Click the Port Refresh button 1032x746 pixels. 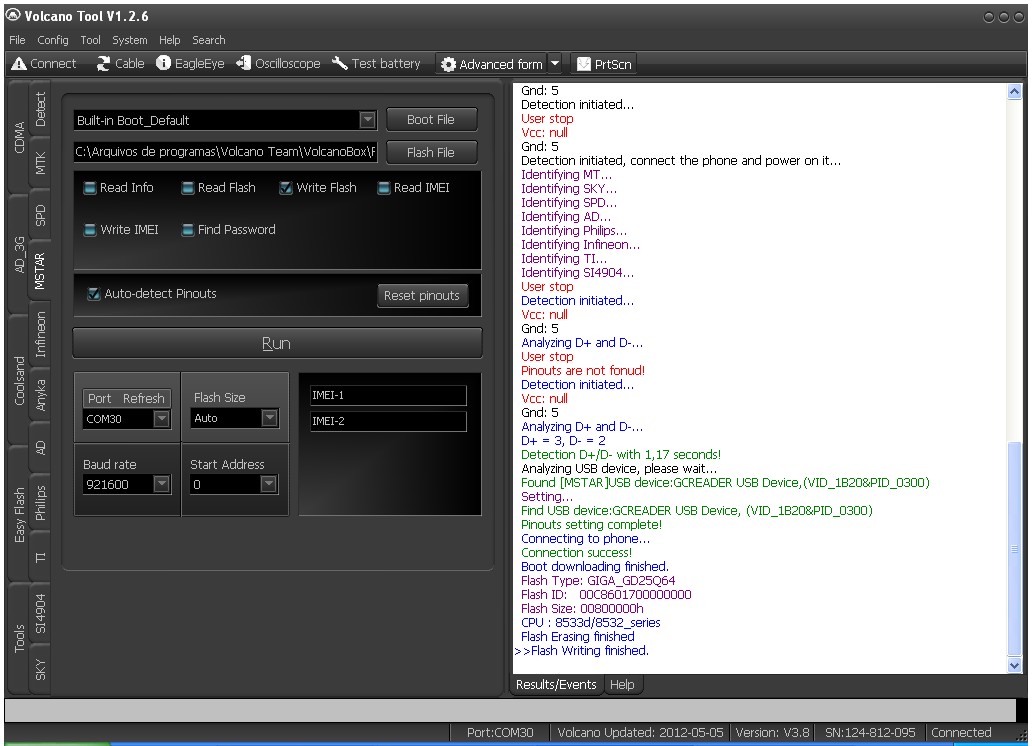click(x=126, y=398)
